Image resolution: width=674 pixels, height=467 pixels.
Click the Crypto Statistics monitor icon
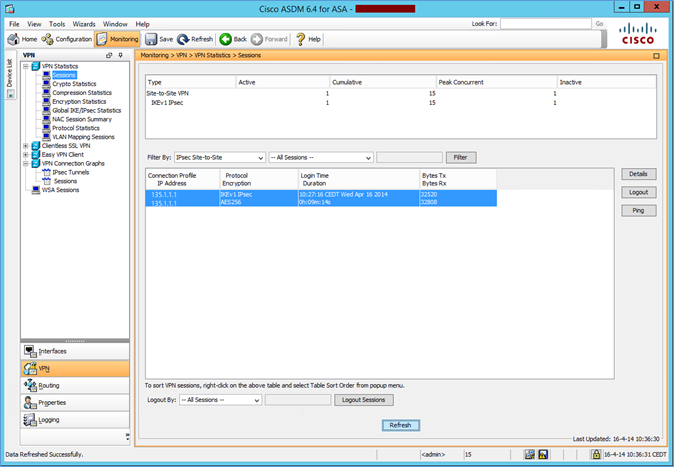pos(46,84)
